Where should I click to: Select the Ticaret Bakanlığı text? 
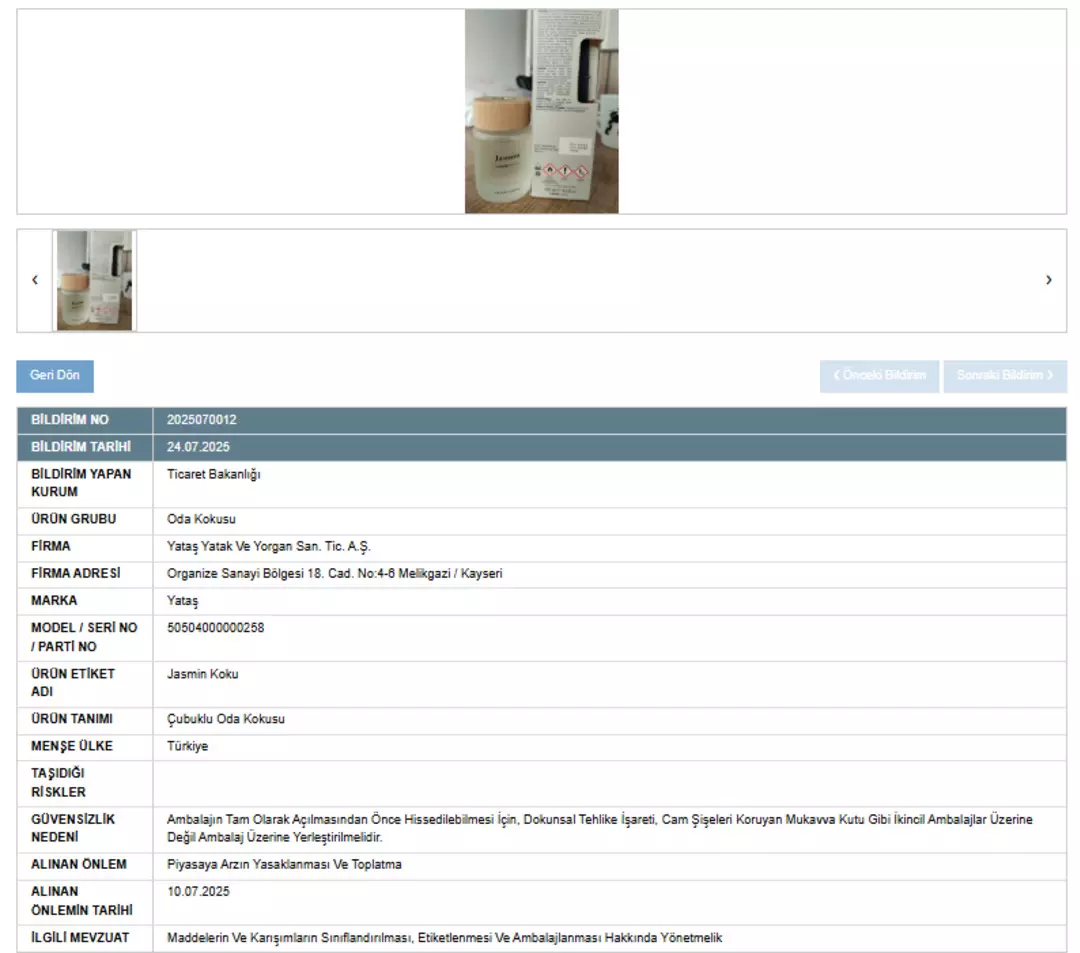[214, 475]
